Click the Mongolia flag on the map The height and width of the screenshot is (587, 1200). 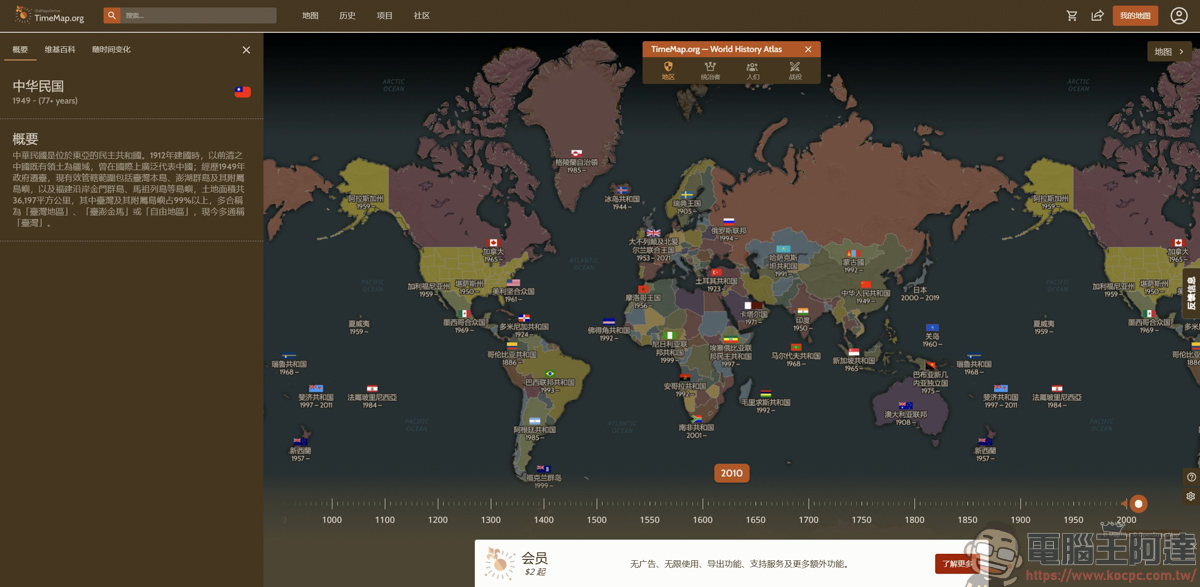pos(853,253)
